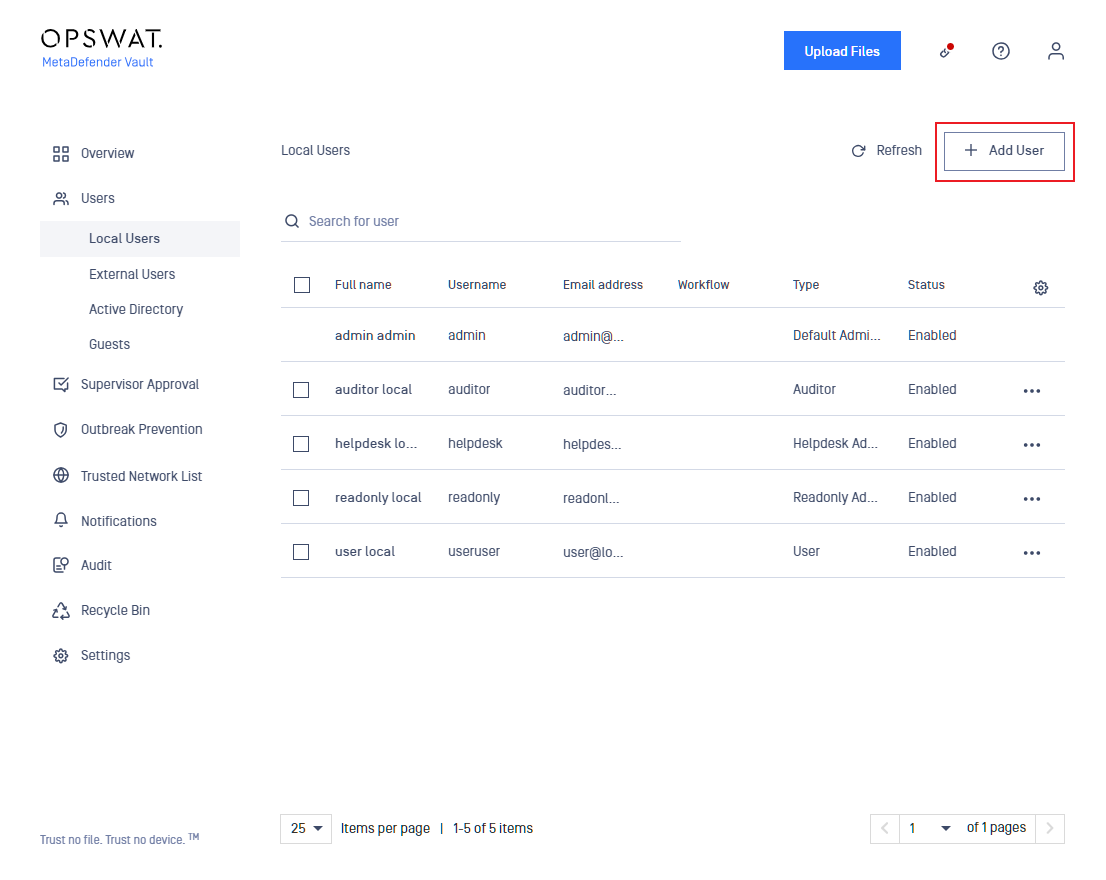This screenshot has width=1106, height=880.
Task: Click the 'user@lo...' email cell
Action: pos(592,552)
